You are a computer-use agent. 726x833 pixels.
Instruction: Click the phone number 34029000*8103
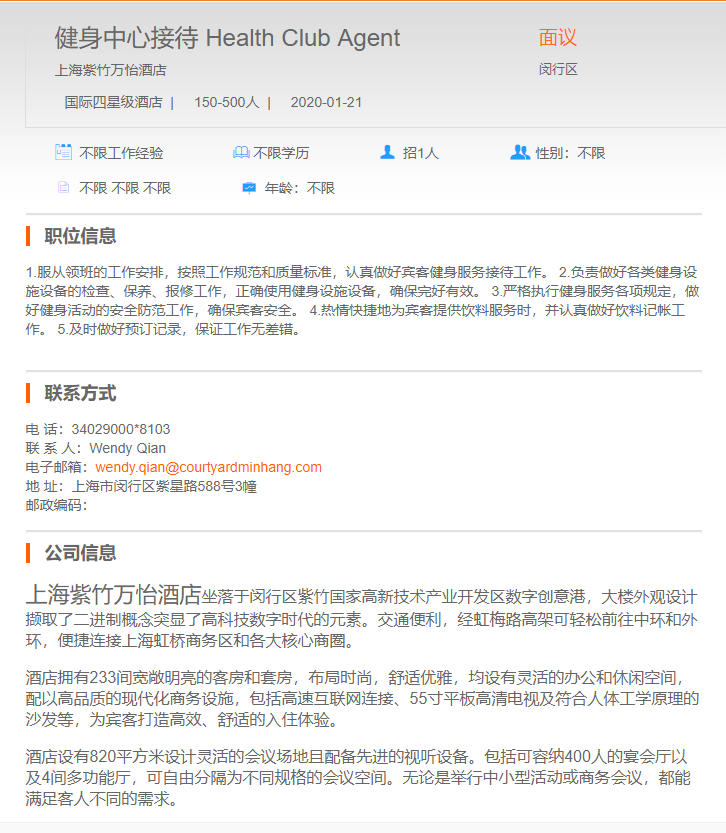pos(120,429)
